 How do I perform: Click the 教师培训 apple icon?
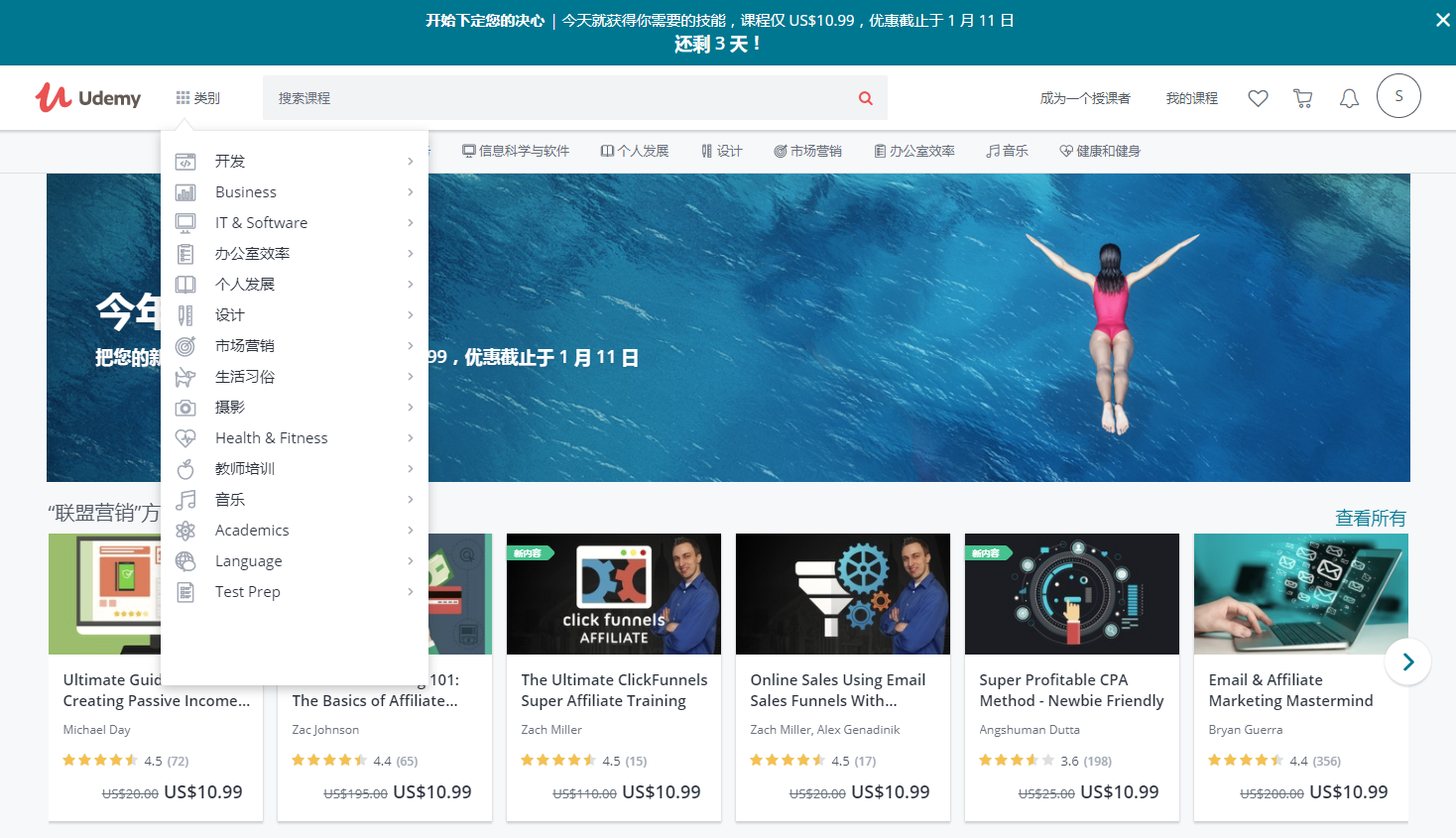(185, 469)
